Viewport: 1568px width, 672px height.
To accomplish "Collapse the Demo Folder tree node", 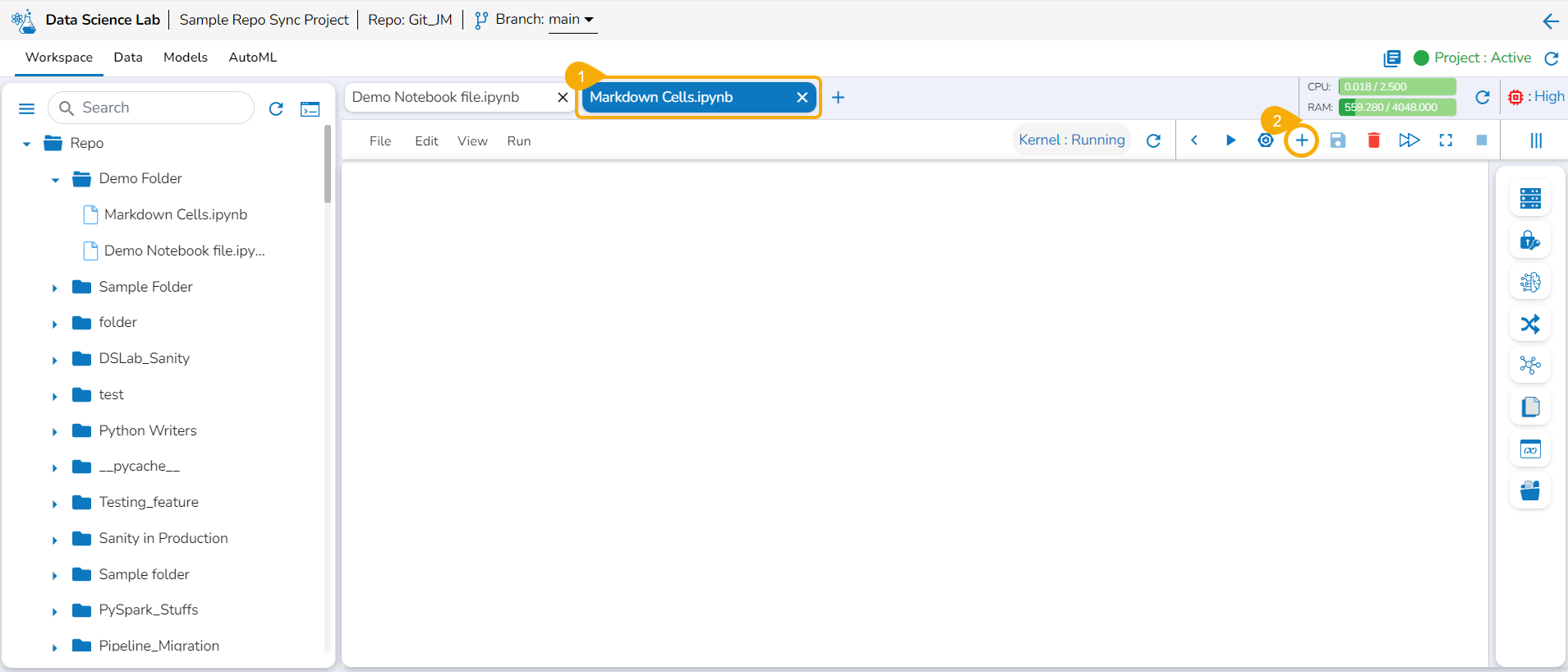I will [54, 179].
